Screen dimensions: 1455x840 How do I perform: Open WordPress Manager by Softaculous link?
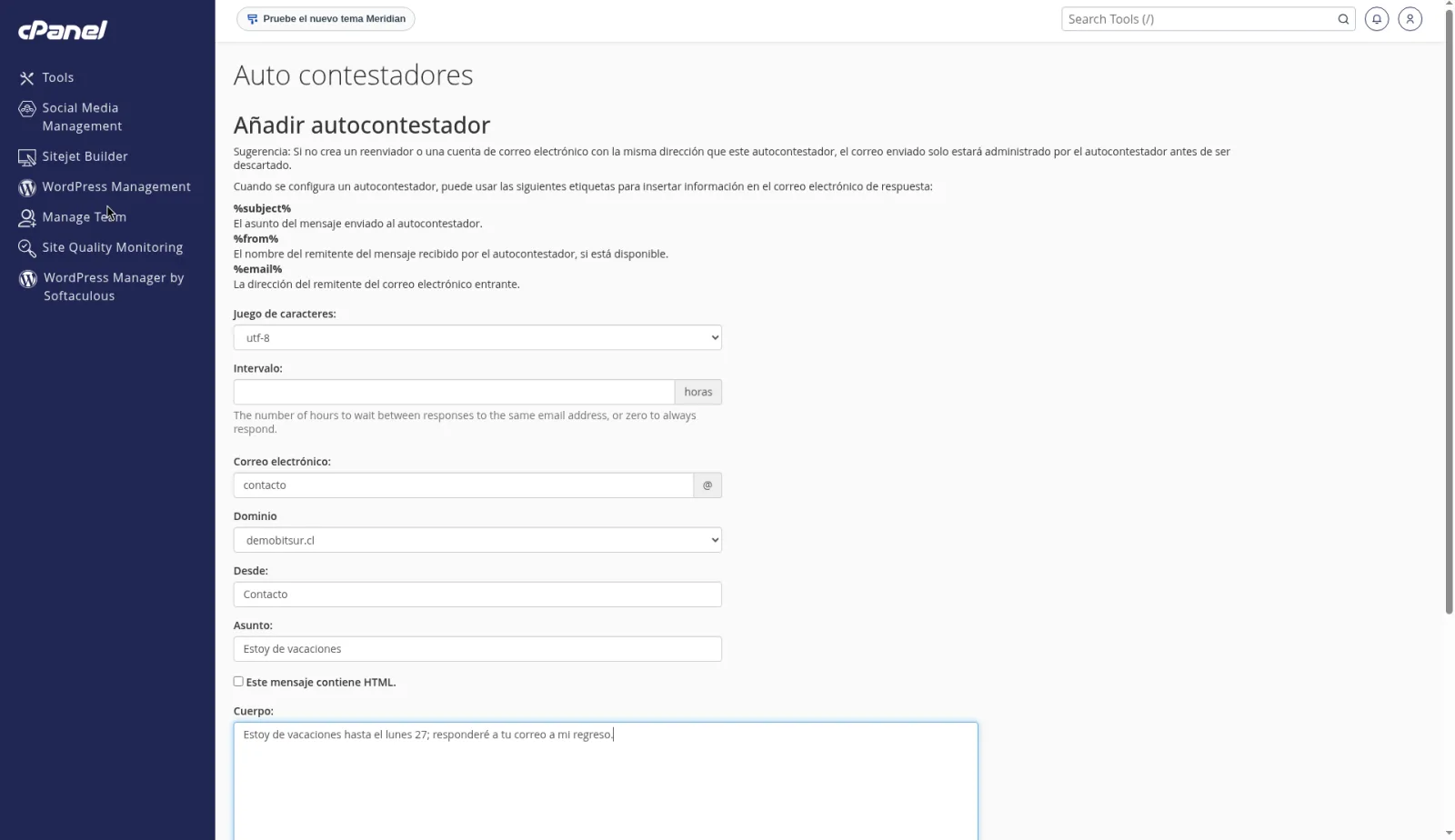pos(114,286)
